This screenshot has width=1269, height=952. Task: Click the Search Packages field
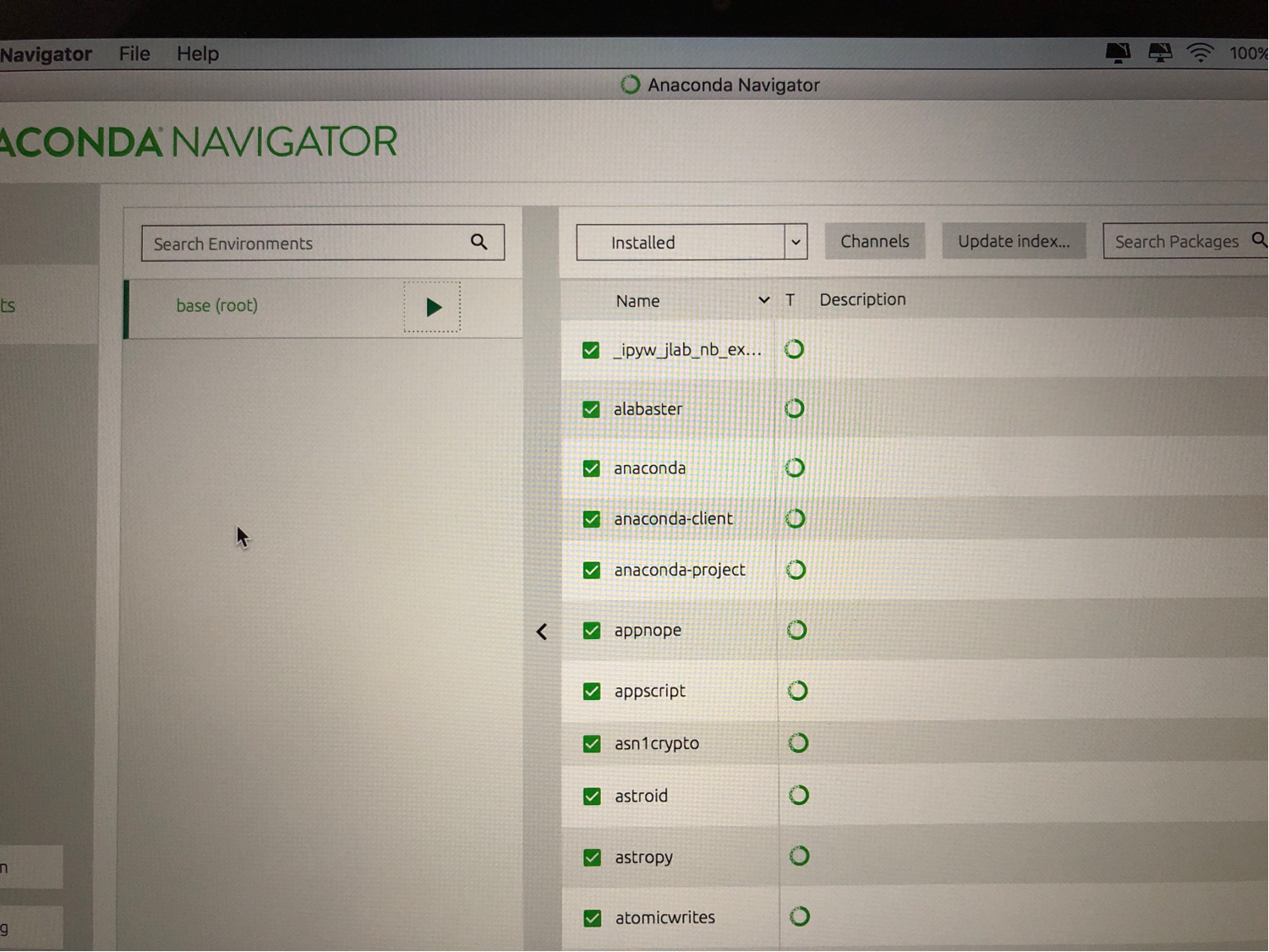pos(1185,241)
